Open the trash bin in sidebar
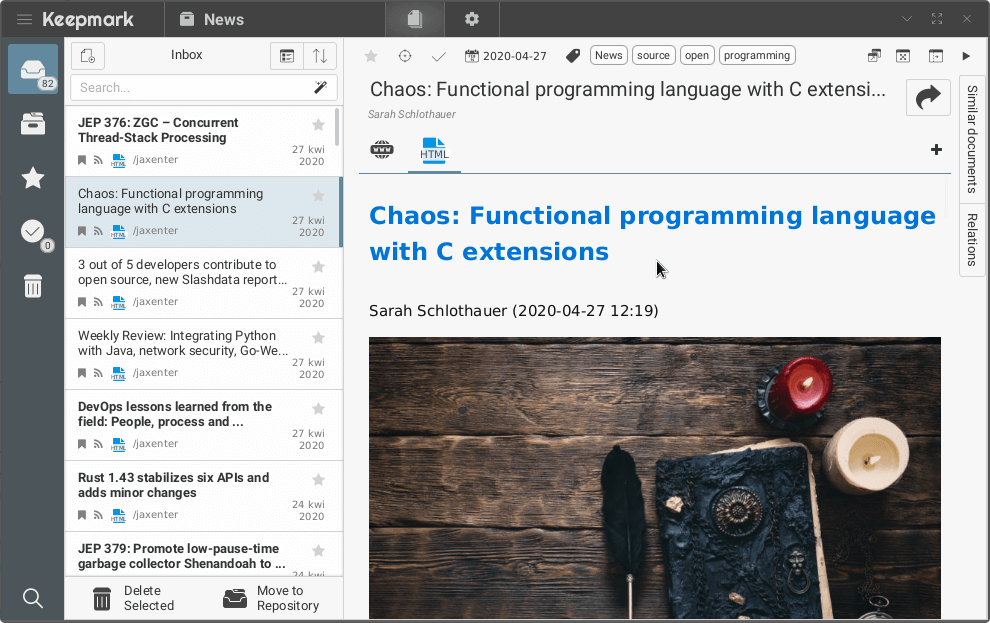990x623 pixels. (33, 287)
